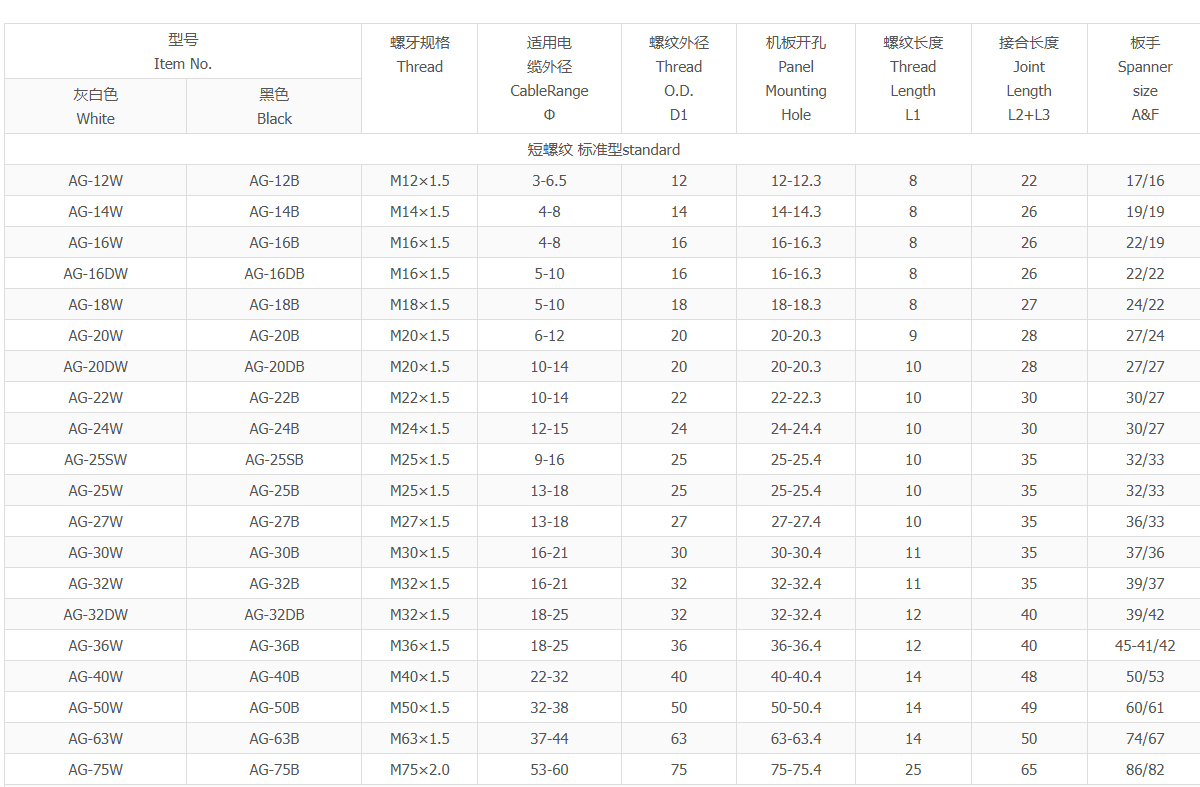Select the Thread O.D. D1 header

pos(678,79)
